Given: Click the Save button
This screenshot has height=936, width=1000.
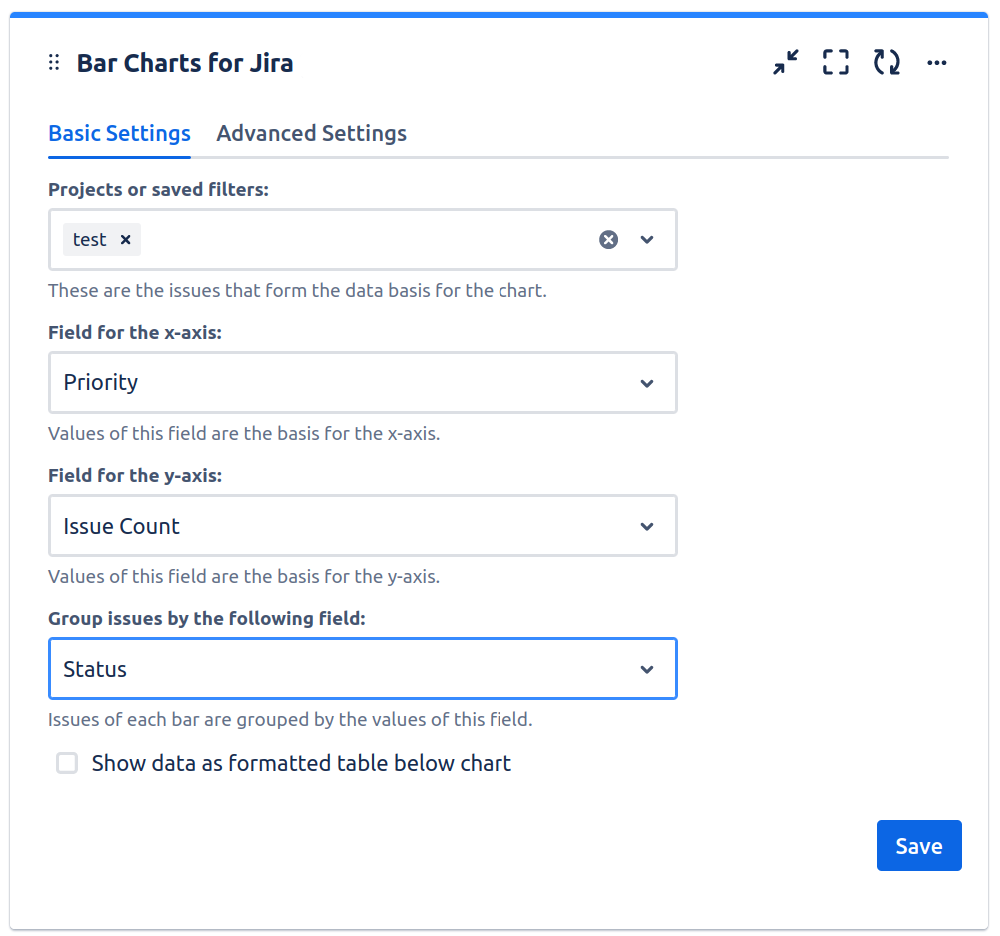Looking at the screenshot, I should [x=918, y=846].
